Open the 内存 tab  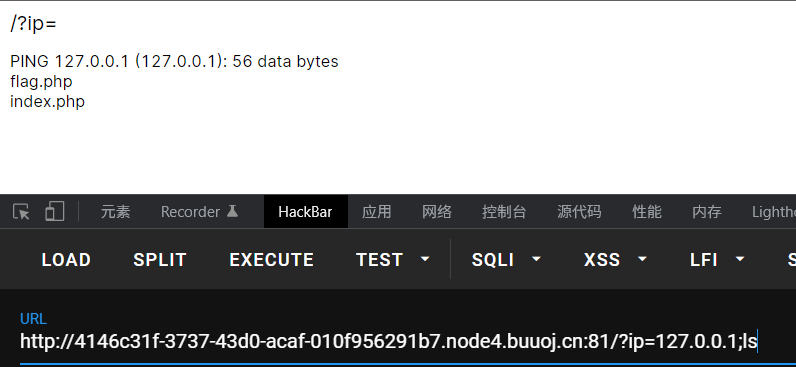[707, 212]
